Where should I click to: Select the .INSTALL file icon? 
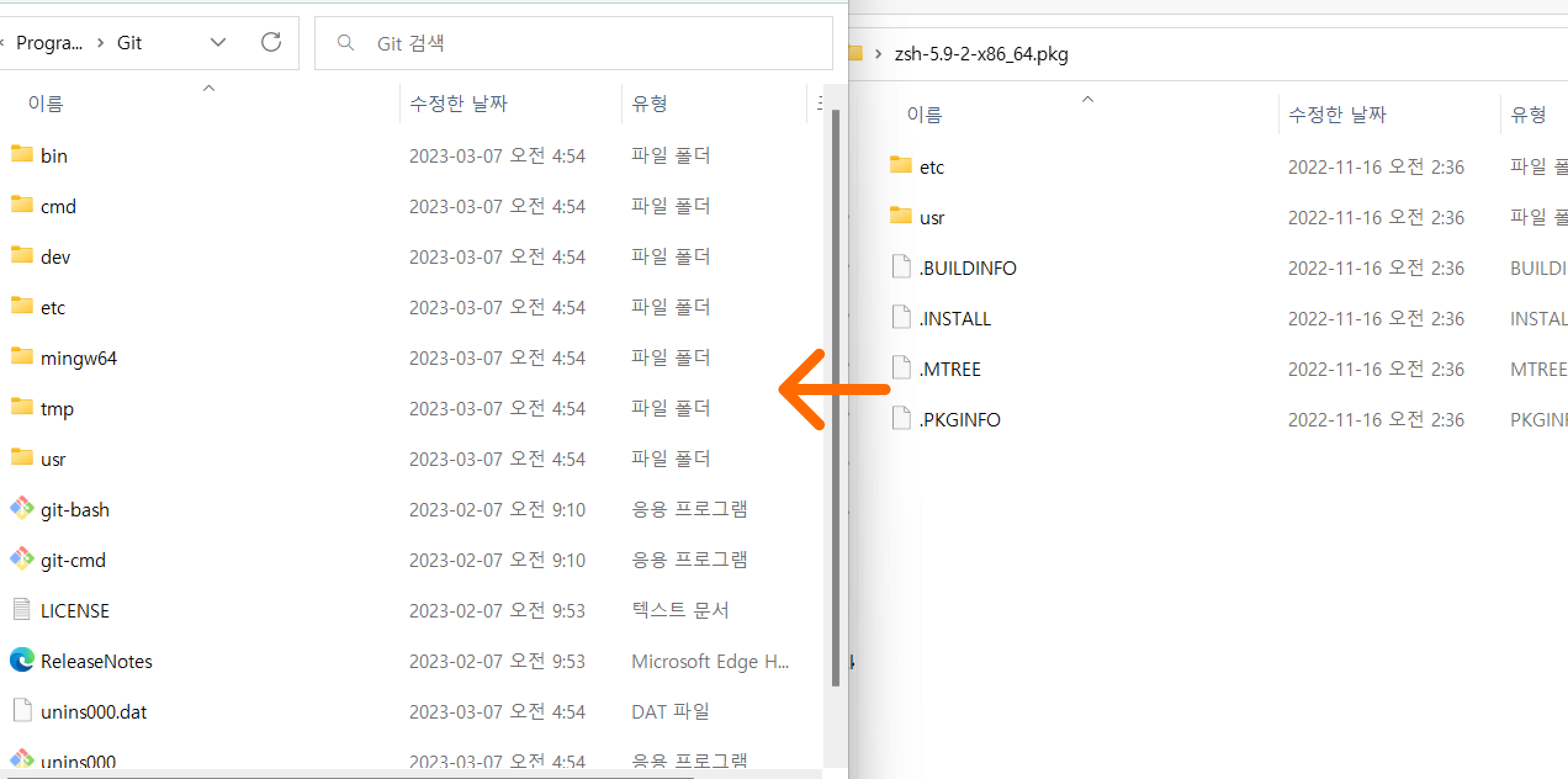click(901, 317)
